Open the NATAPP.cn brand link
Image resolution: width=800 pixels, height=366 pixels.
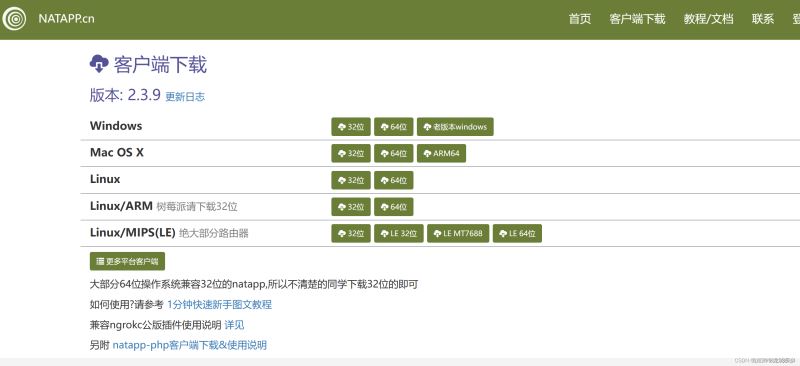(66, 19)
